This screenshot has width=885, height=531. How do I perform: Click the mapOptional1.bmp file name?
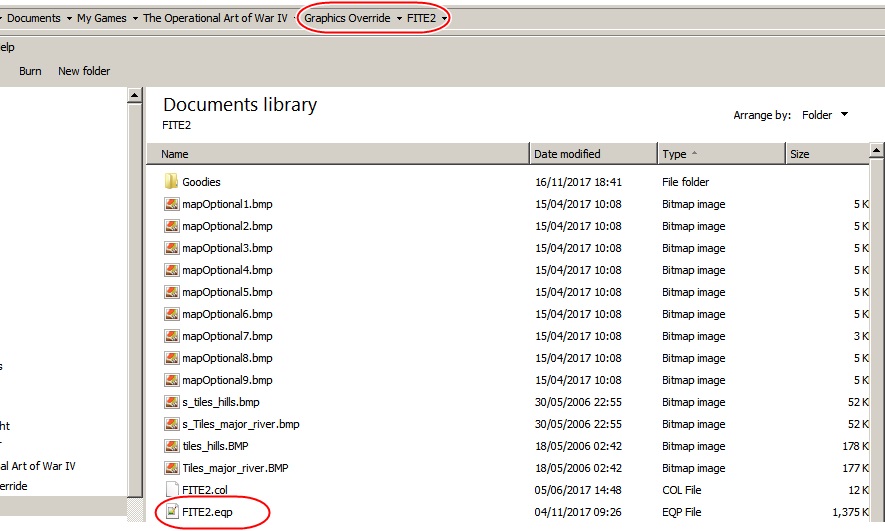pyautogui.click(x=227, y=204)
